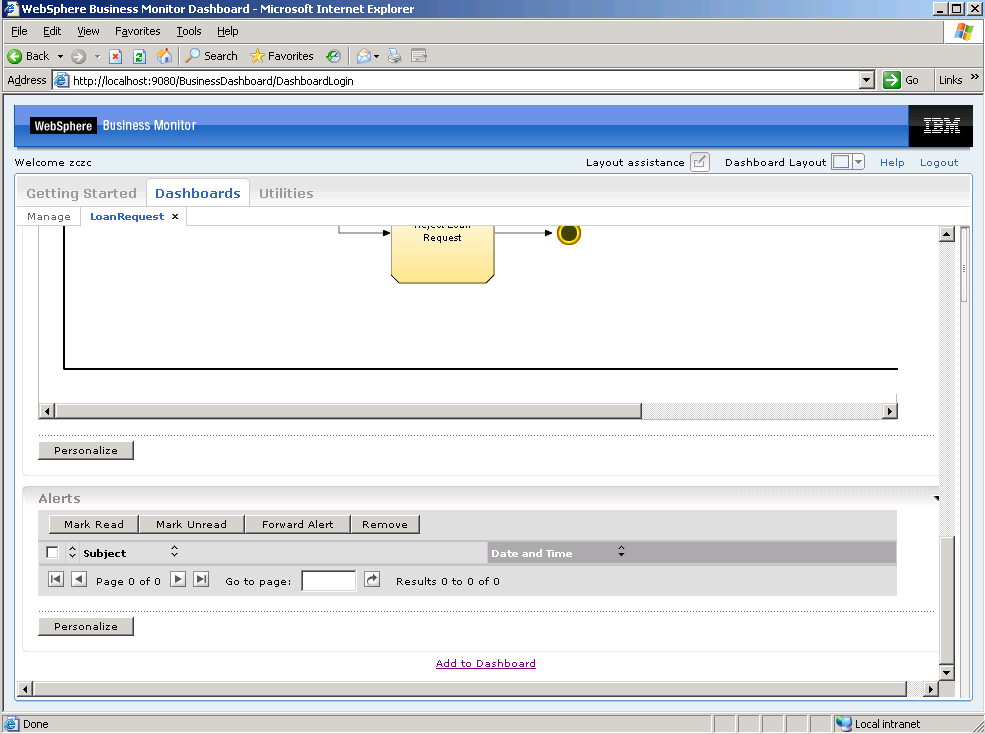Click the Home icon in toolbar
Image resolution: width=985 pixels, height=734 pixels.
coord(164,56)
